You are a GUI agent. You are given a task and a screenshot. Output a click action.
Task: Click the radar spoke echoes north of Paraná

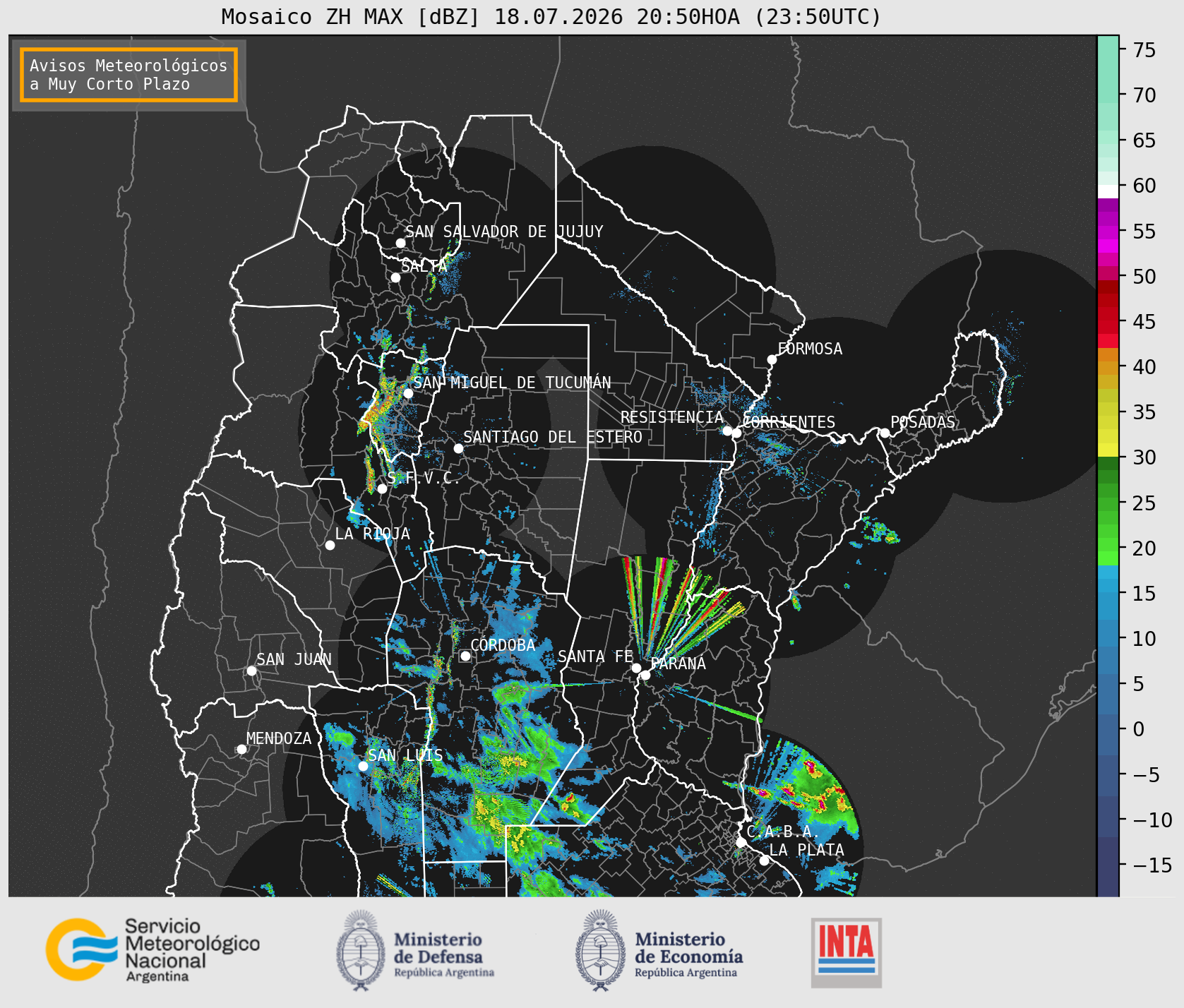click(x=678, y=607)
